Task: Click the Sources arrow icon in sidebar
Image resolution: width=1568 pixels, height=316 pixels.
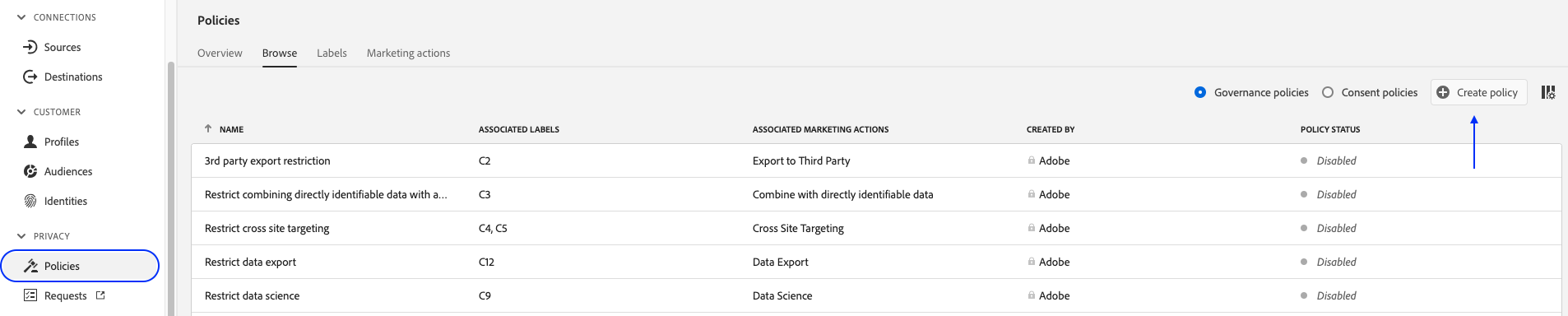Action: (x=30, y=47)
